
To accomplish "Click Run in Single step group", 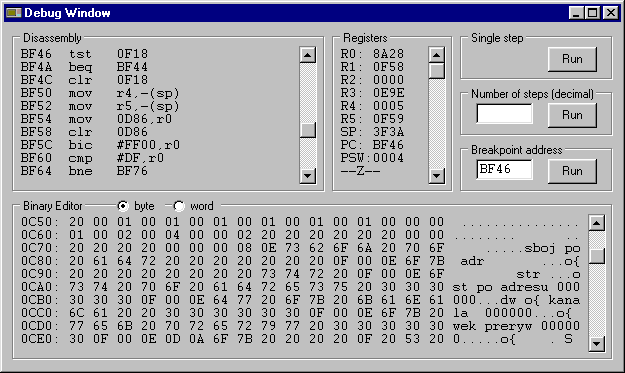I will 572,59.
